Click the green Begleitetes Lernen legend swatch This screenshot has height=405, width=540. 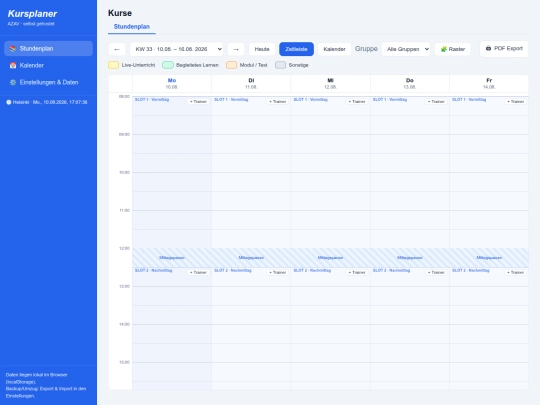168,65
